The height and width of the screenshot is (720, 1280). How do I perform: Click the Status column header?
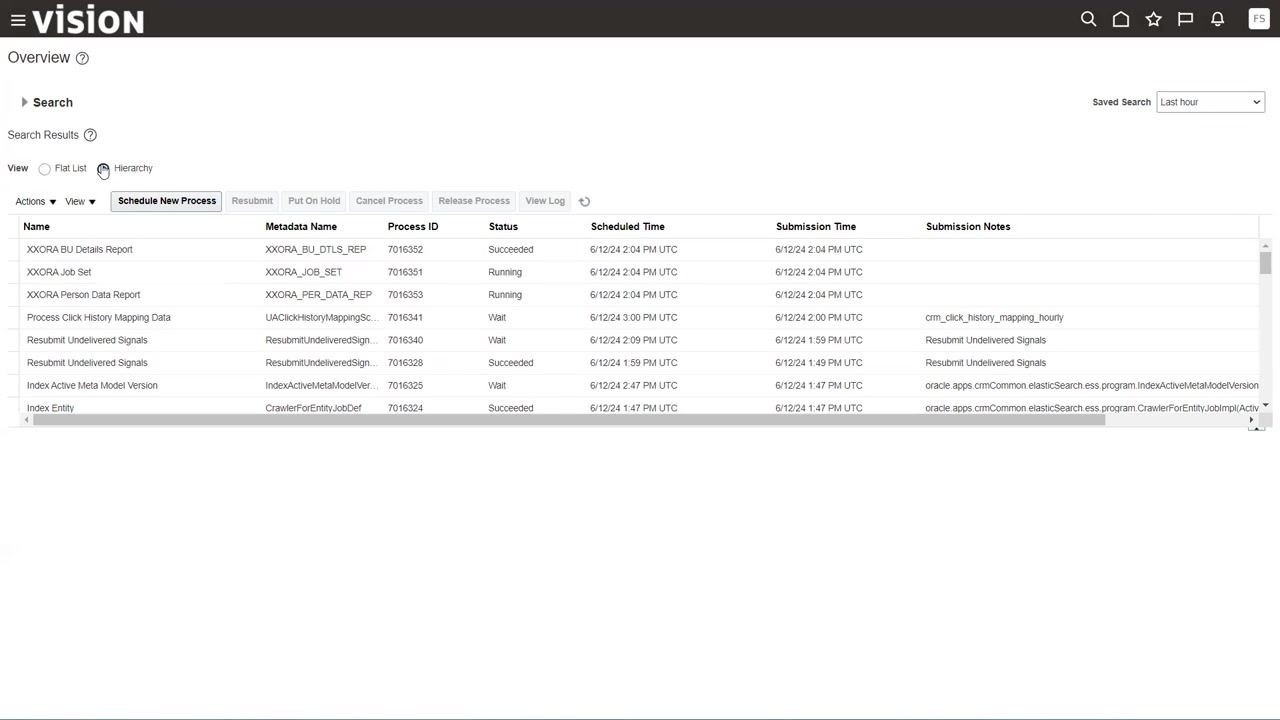coord(503,227)
